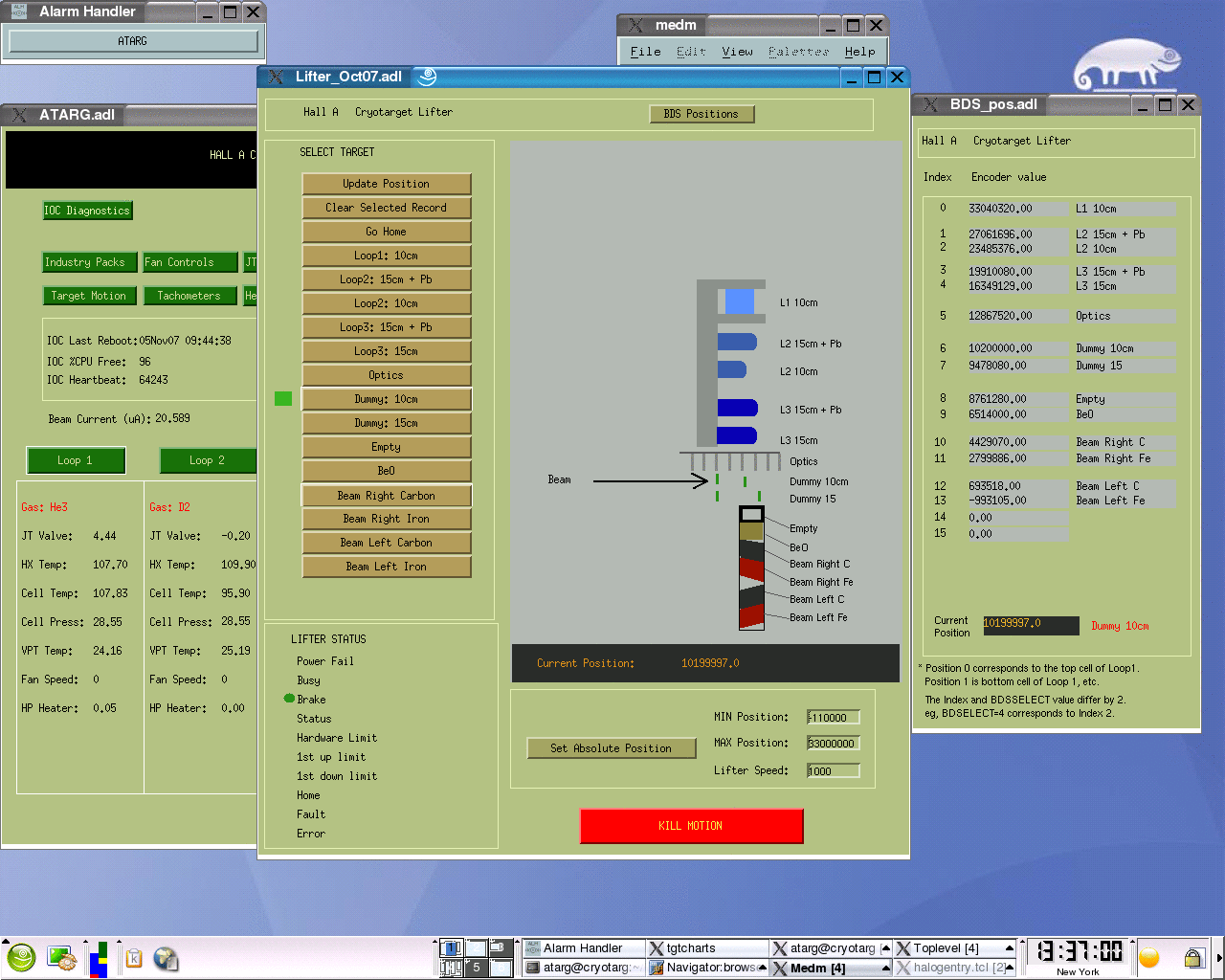This screenshot has height=980, width=1225.
Task: Open the BDS_pos.adl window menu X icon
Action: 929,104
